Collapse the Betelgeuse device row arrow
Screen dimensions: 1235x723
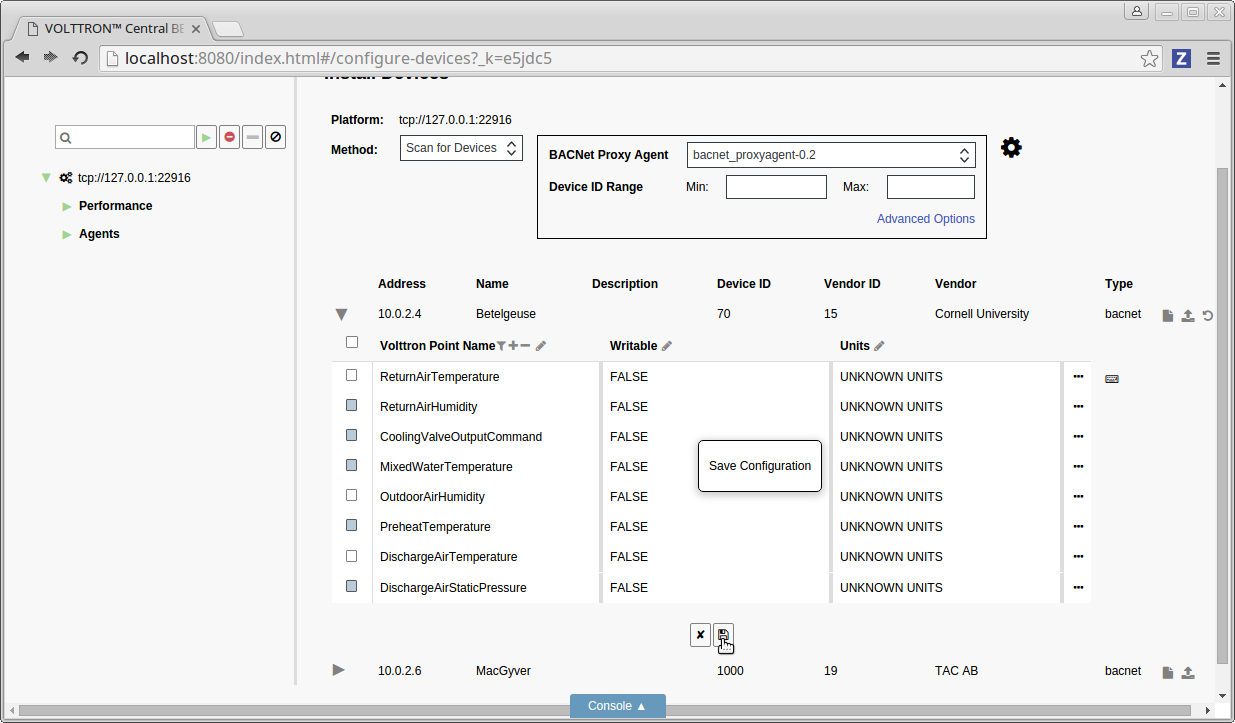click(341, 315)
